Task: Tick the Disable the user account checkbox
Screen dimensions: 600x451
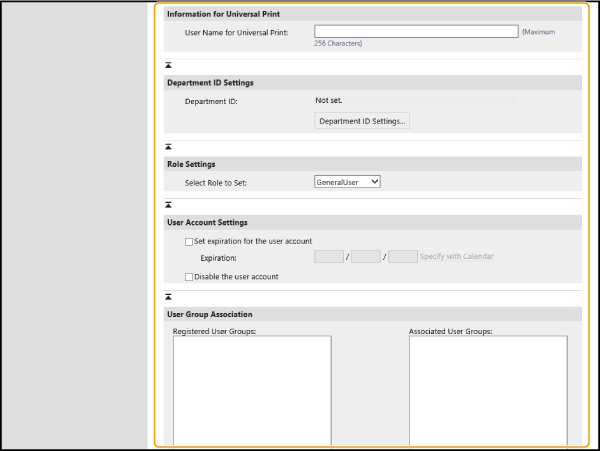Action: click(x=189, y=276)
